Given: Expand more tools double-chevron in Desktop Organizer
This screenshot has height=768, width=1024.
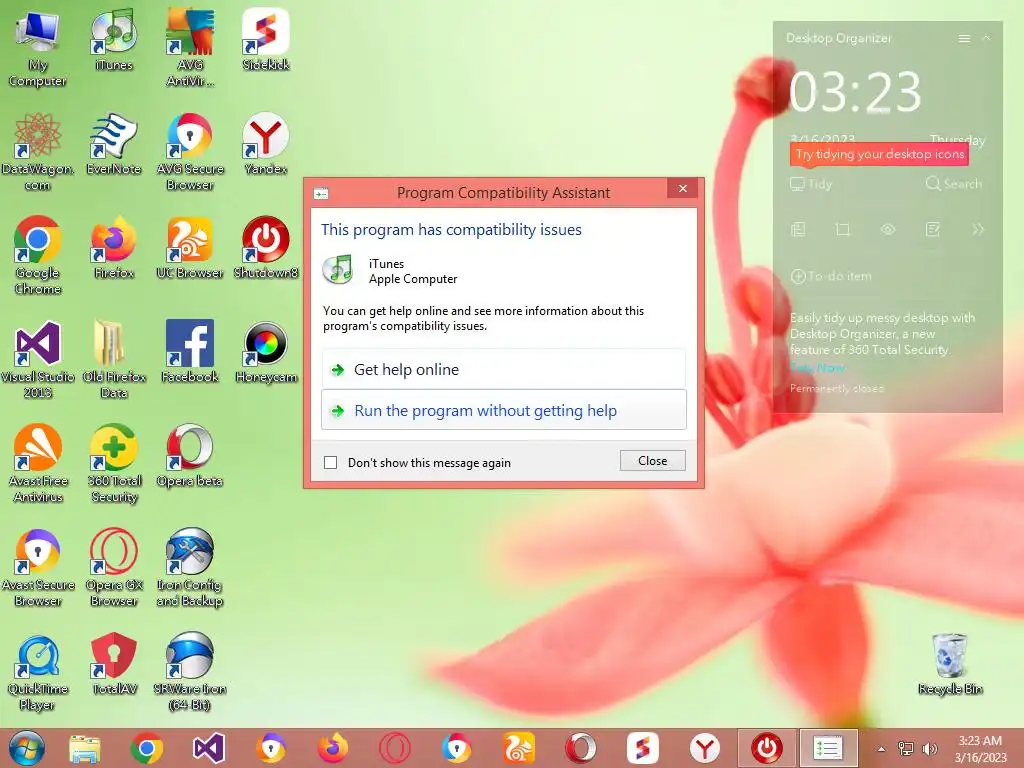Looking at the screenshot, I should [978, 229].
